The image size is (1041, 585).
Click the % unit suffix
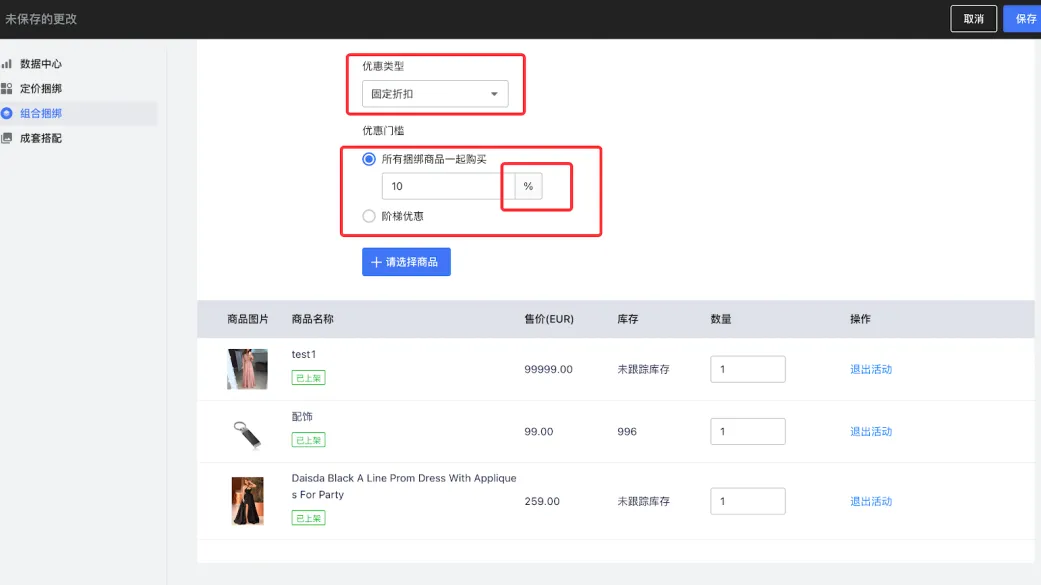point(528,186)
